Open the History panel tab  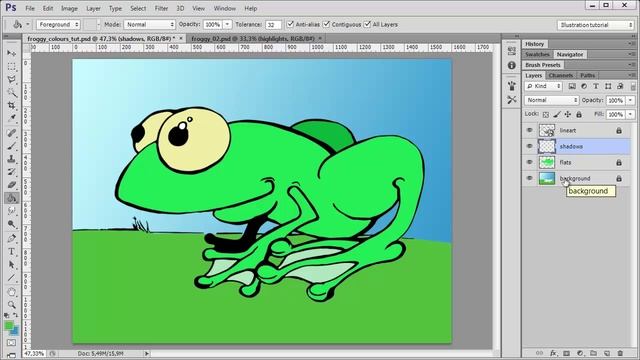pos(535,44)
